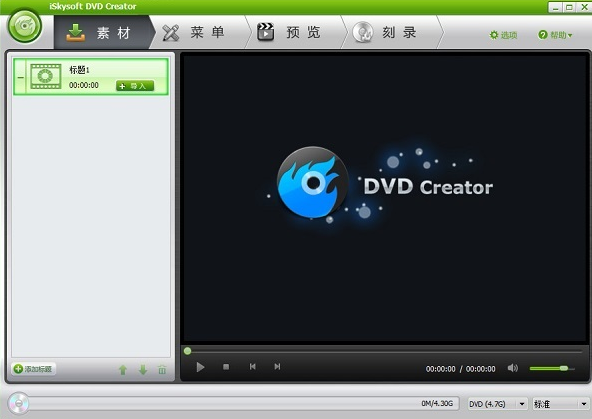Open the 菜单 (Menu) tab
The width and height of the screenshot is (592, 419).
(x=199, y=33)
